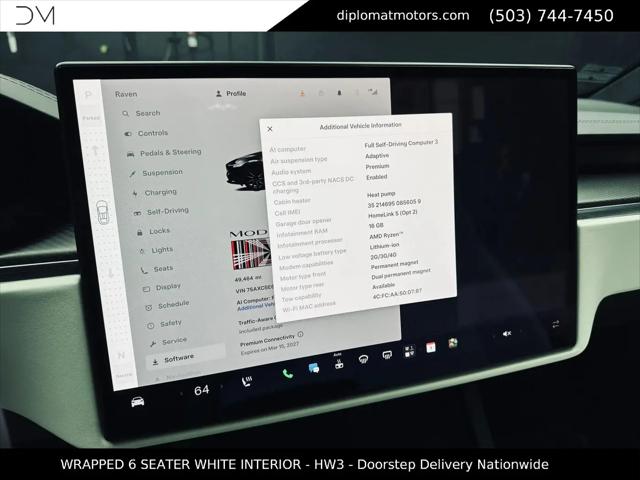Open the colorful arcade app icon

point(453,343)
